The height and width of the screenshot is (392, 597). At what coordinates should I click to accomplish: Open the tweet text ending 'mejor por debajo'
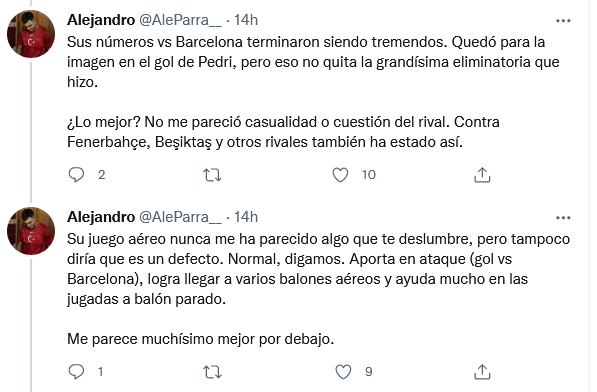(319, 289)
